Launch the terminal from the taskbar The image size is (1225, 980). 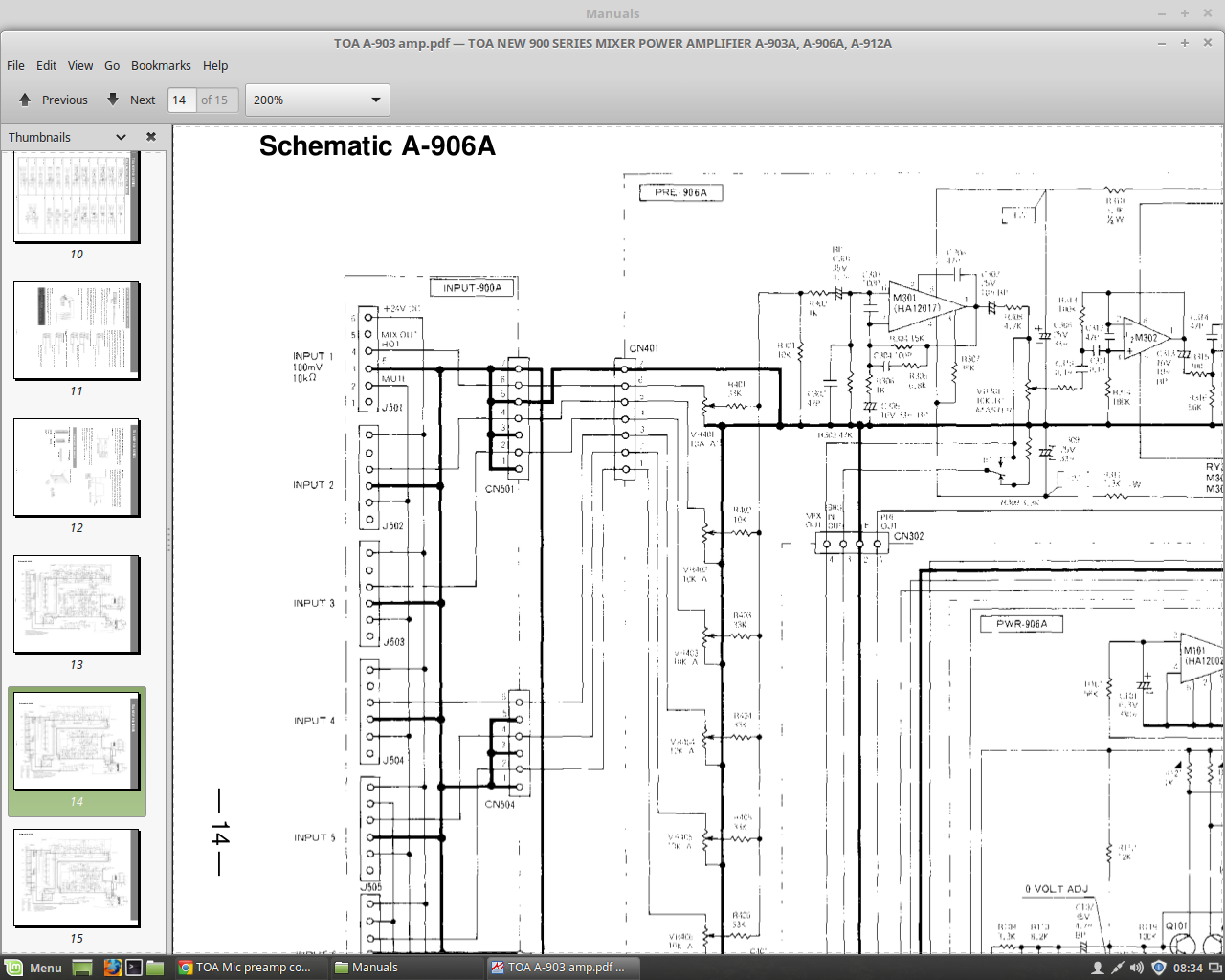coord(134,968)
